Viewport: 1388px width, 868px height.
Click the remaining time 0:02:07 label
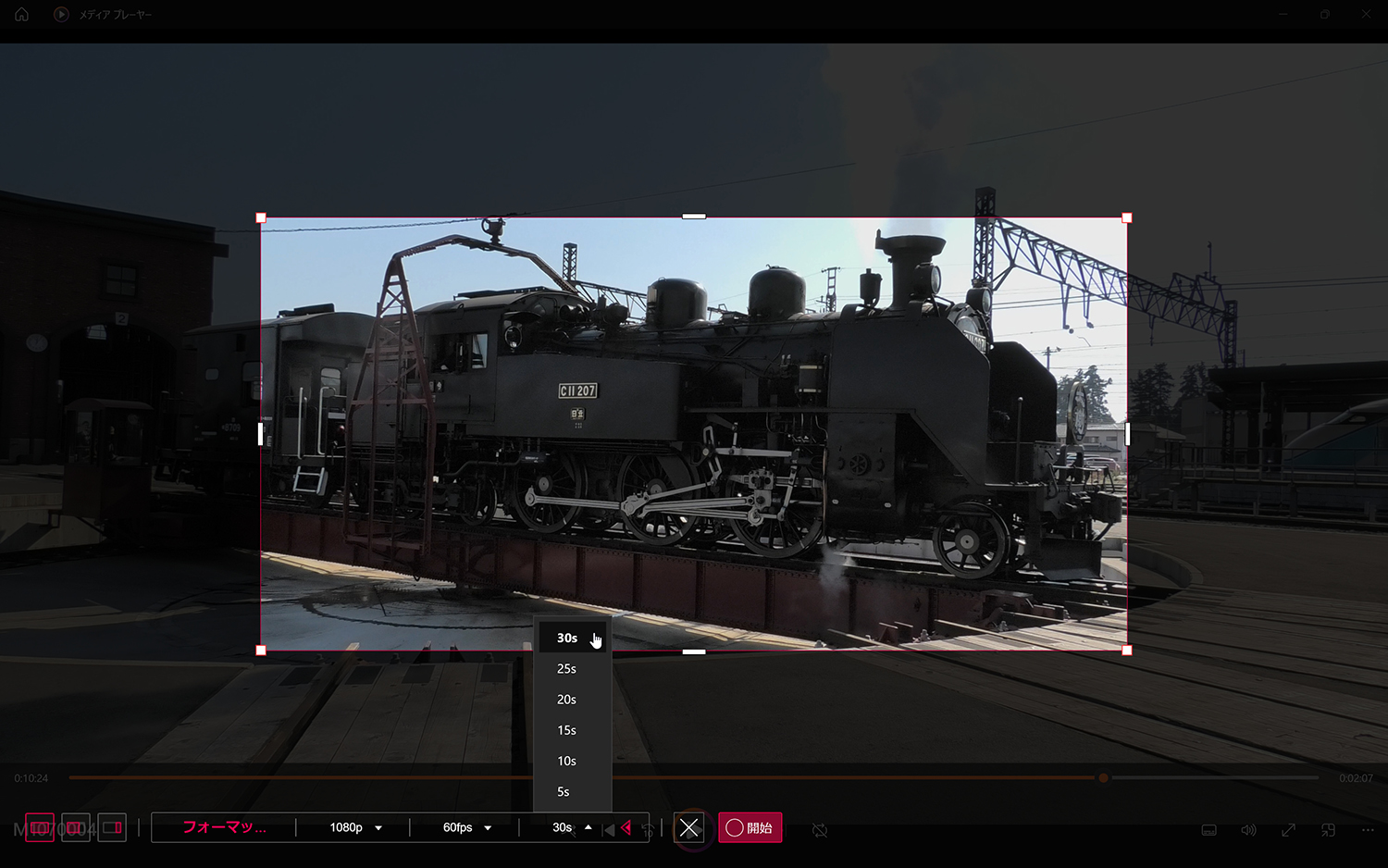[x=1357, y=778]
